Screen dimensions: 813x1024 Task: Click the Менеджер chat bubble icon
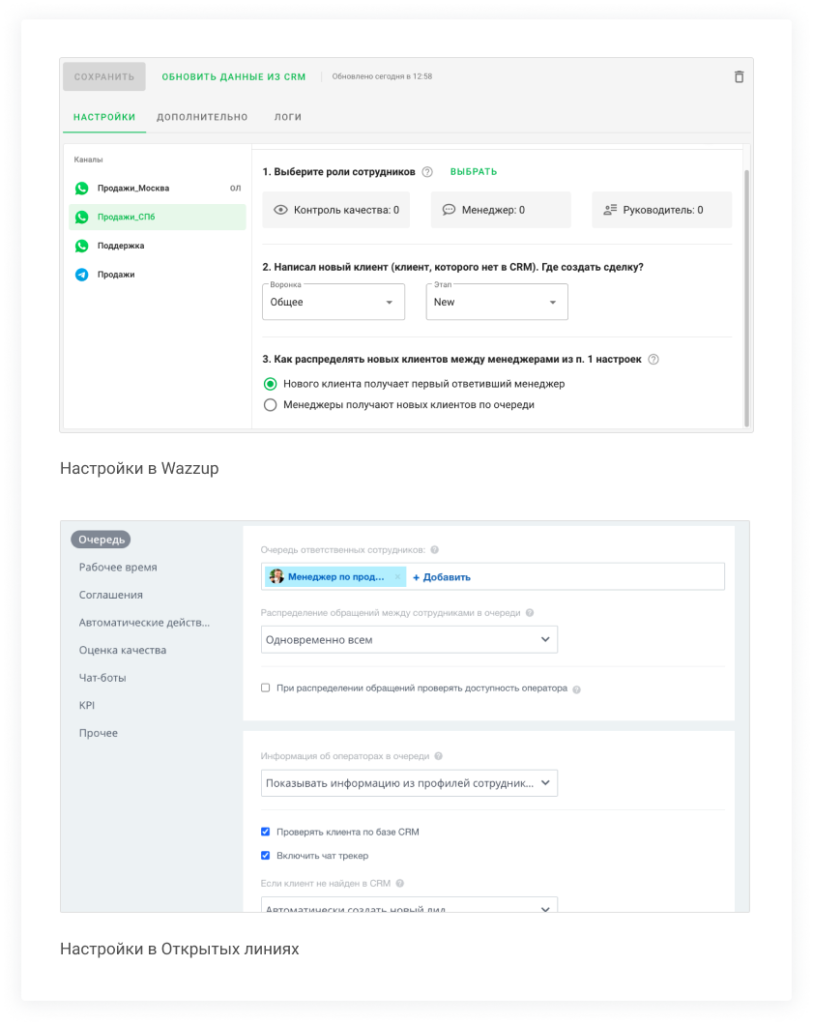click(x=449, y=211)
